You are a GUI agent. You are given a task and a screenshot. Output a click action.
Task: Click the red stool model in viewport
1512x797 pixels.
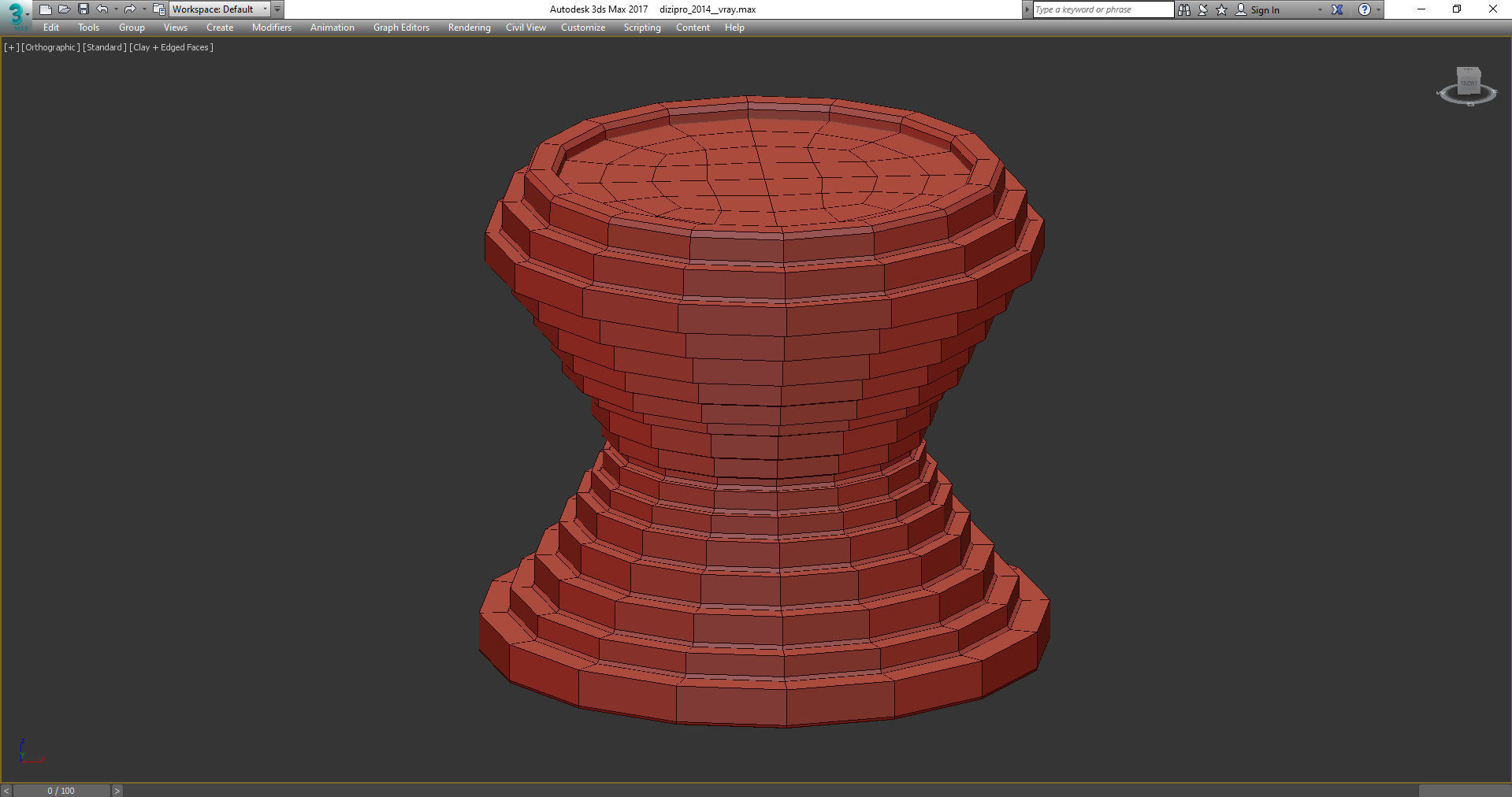763,410
